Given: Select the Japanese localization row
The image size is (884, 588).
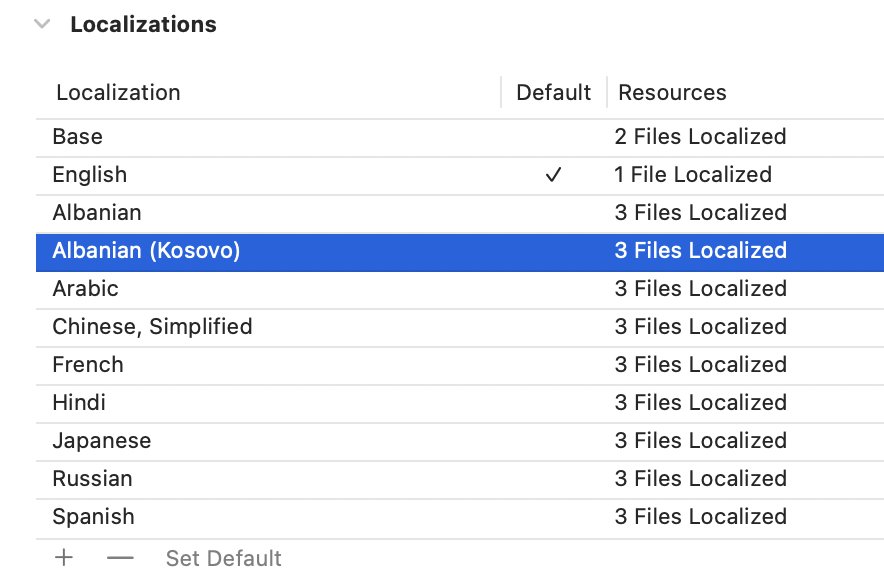Looking at the screenshot, I should click(x=102, y=441).
